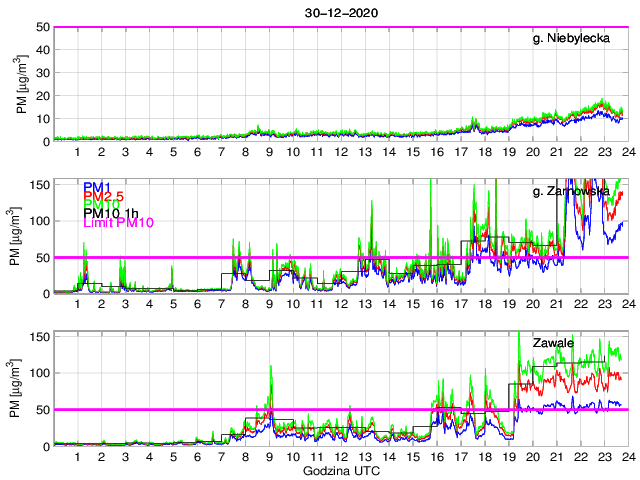Click the 'Godzina UTC' x-axis label

[341, 471]
